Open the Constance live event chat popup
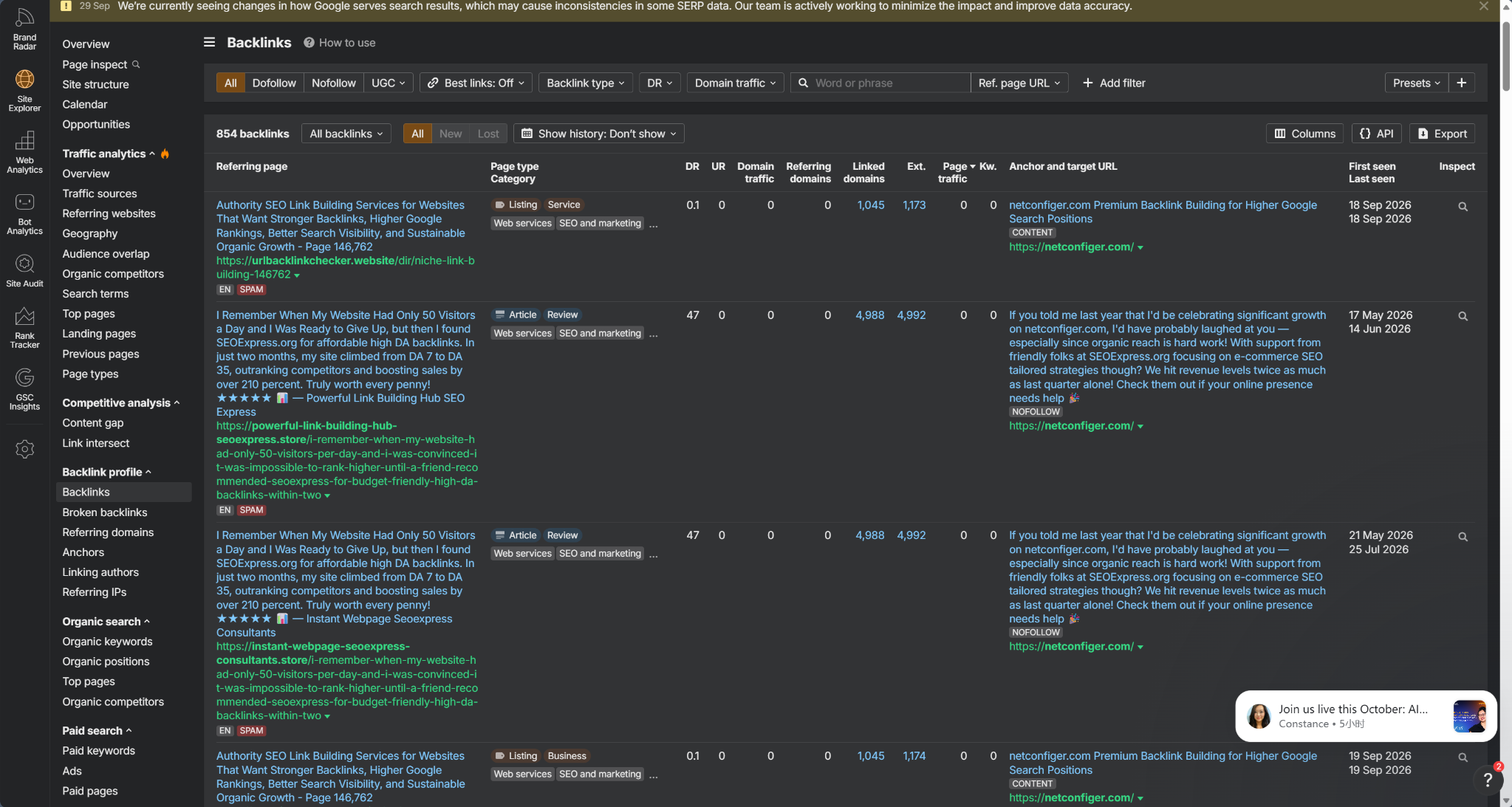Screen dimensions: 1512x807 tap(1366, 716)
